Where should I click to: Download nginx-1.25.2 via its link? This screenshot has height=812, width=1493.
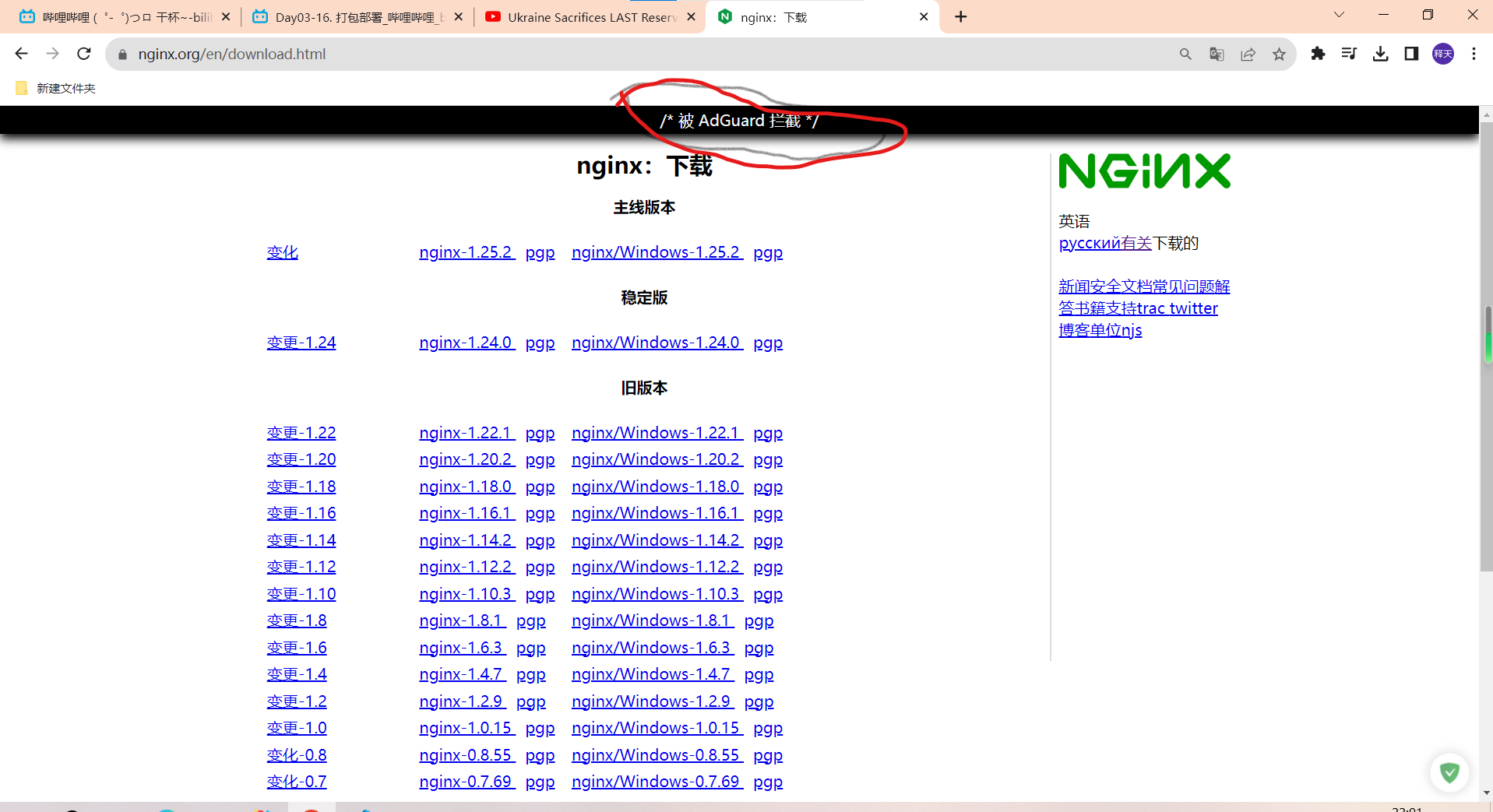click(466, 251)
